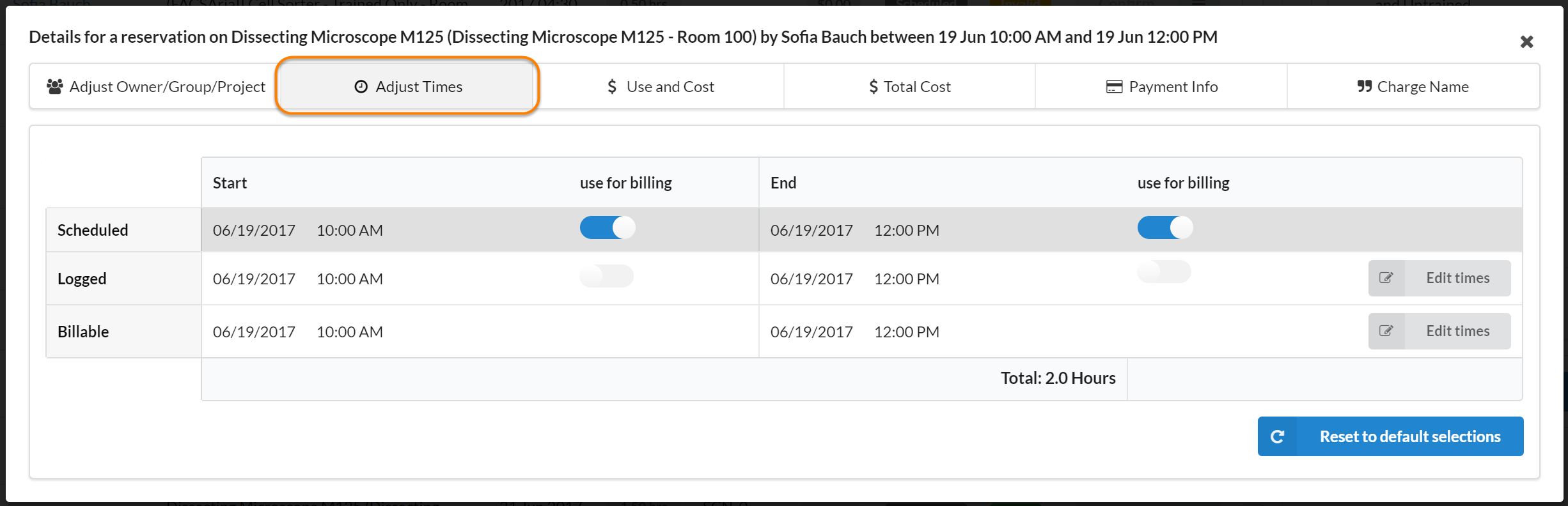Click the refresh icon on the Reset button

pyautogui.click(x=1278, y=436)
